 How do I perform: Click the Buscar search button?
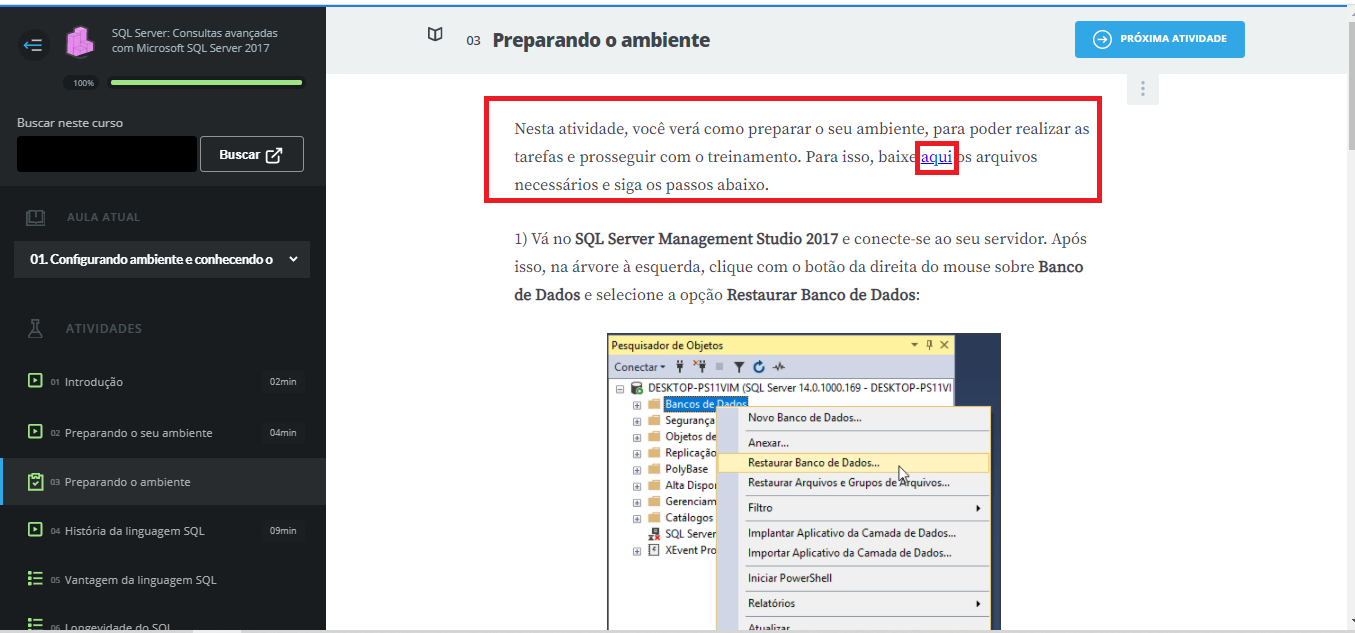click(251, 155)
